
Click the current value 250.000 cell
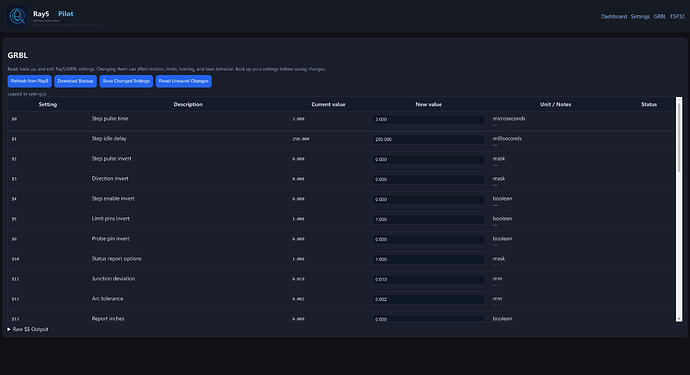(301, 139)
